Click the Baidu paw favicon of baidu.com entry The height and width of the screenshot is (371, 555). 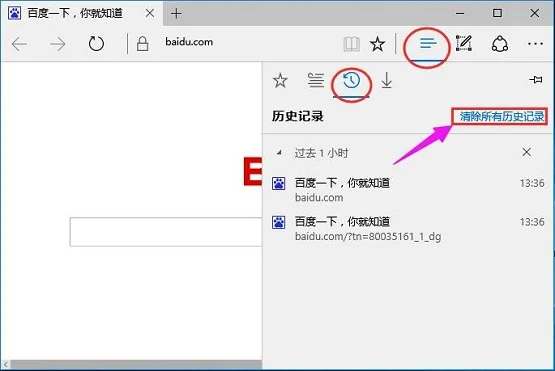(279, 183)
